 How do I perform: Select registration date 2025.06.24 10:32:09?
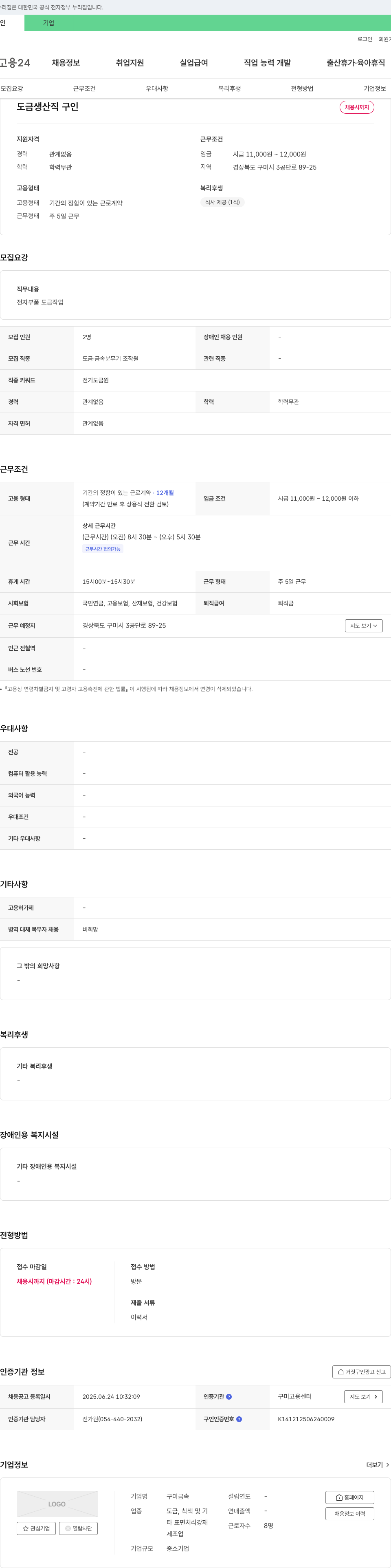[111, 1396]
